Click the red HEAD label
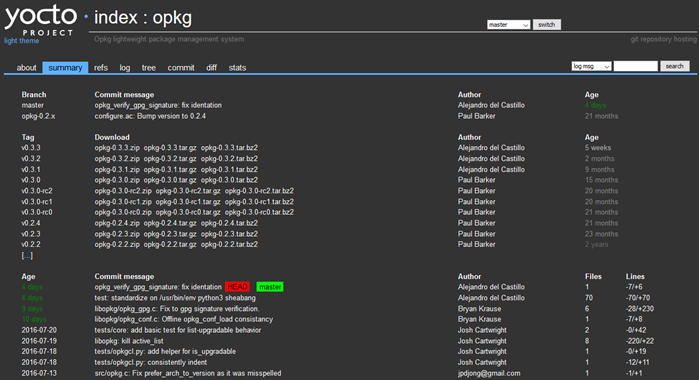 tap(238, 287)
